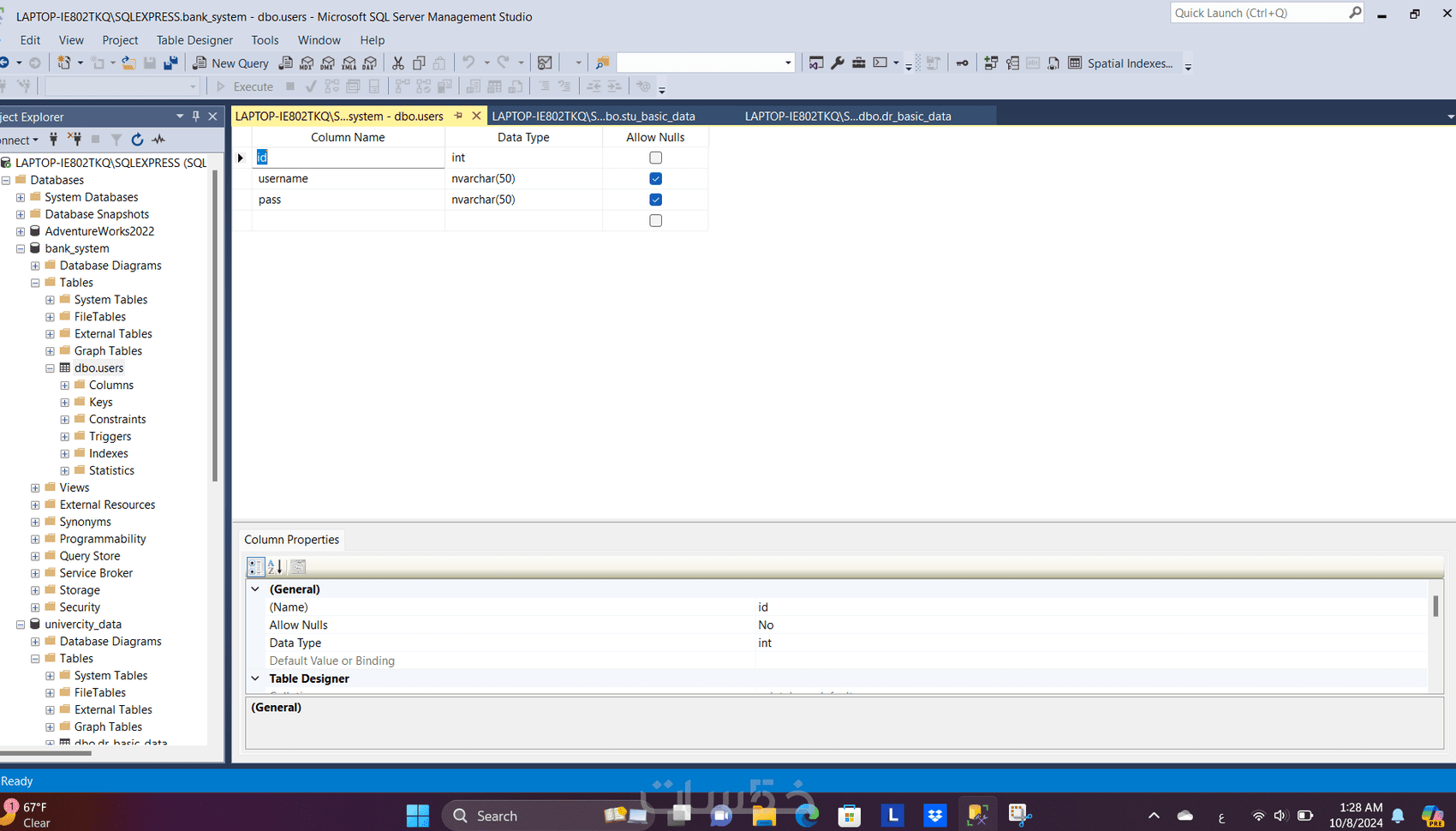Open the Project menu
Viewport: 1456px width, 831px height.
tap(120, 40)
